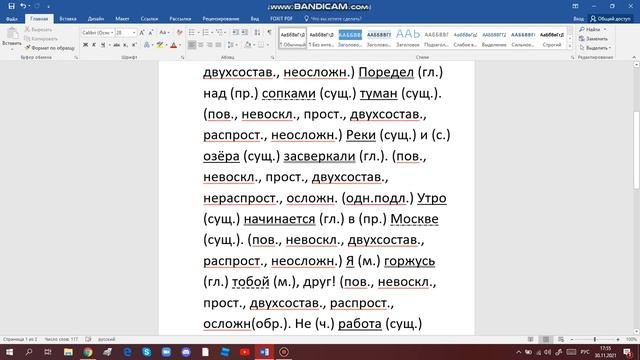Toggle underline (Ч) formatting
The image size is (640, 360).
coord(103,45)
